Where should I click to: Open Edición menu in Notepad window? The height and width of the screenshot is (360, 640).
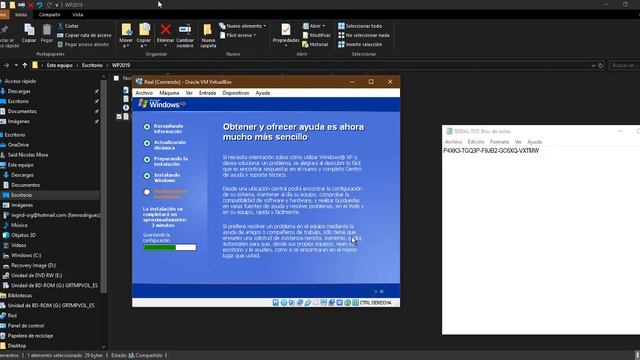476,142
